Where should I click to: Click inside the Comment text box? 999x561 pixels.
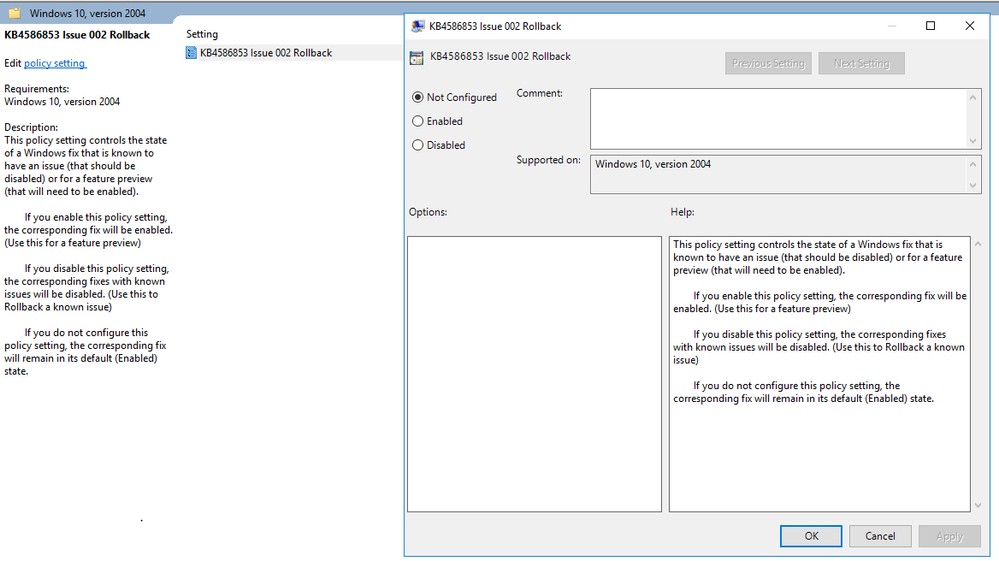click(779, 118)
